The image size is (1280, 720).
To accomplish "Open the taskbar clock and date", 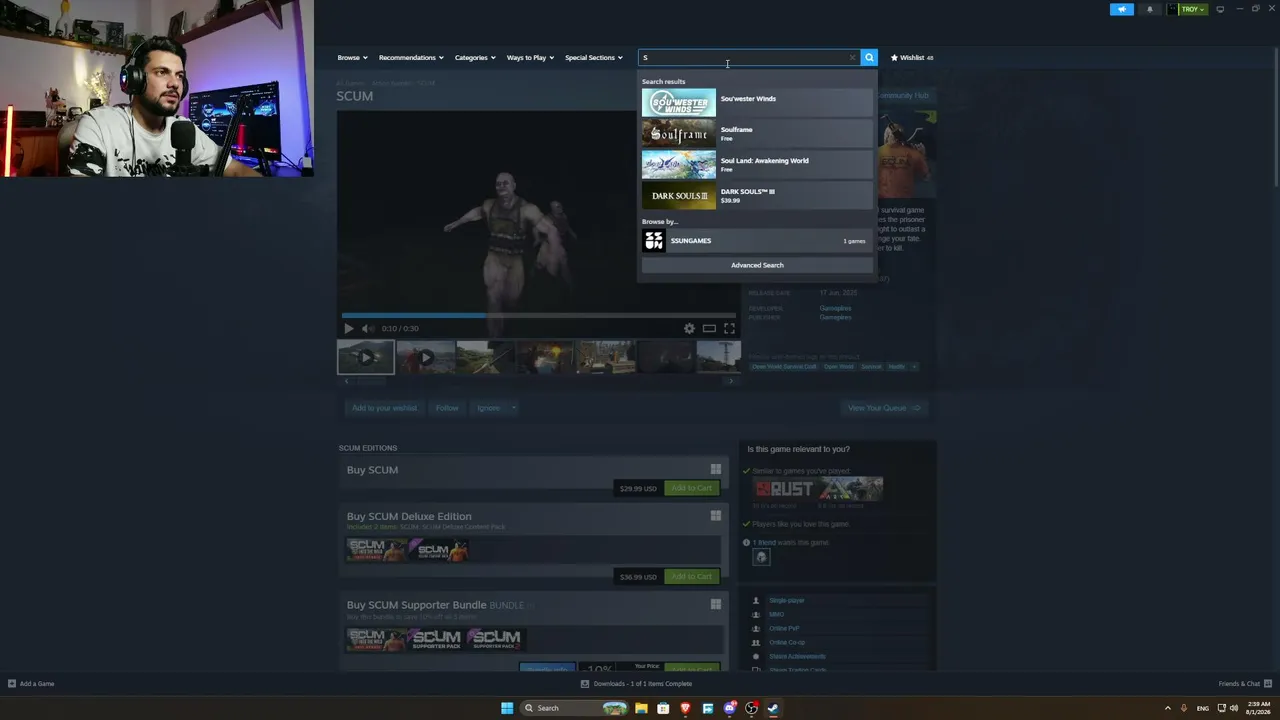I will (x=1257, y=708).
